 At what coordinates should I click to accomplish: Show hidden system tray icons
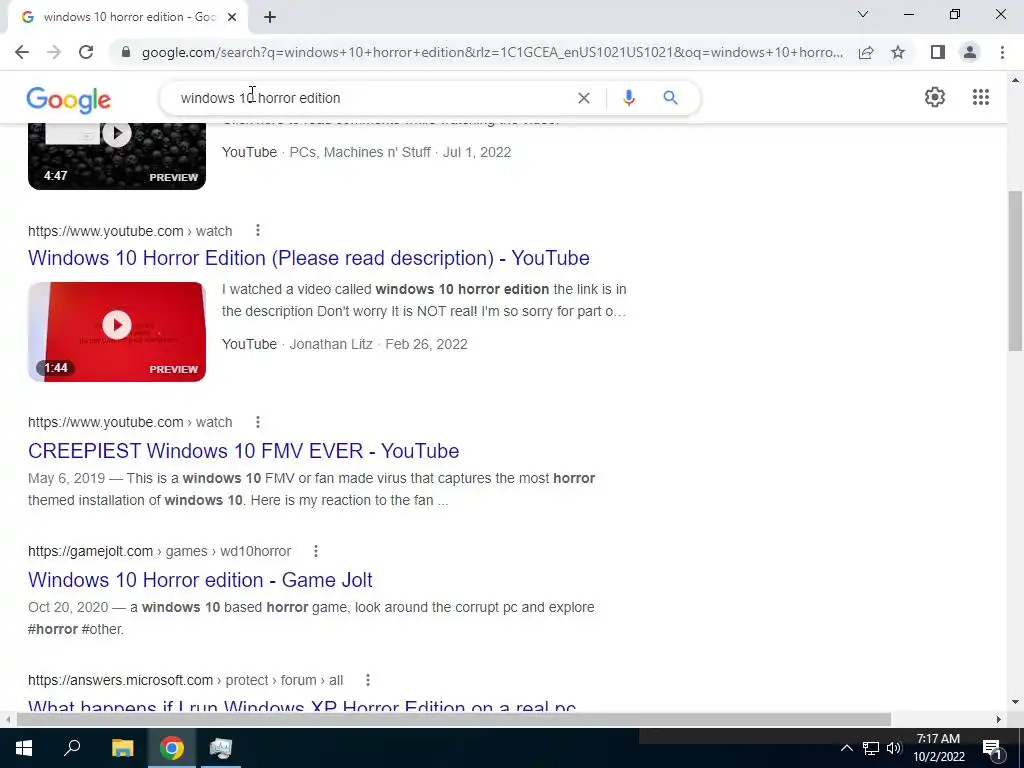(846, 748)
